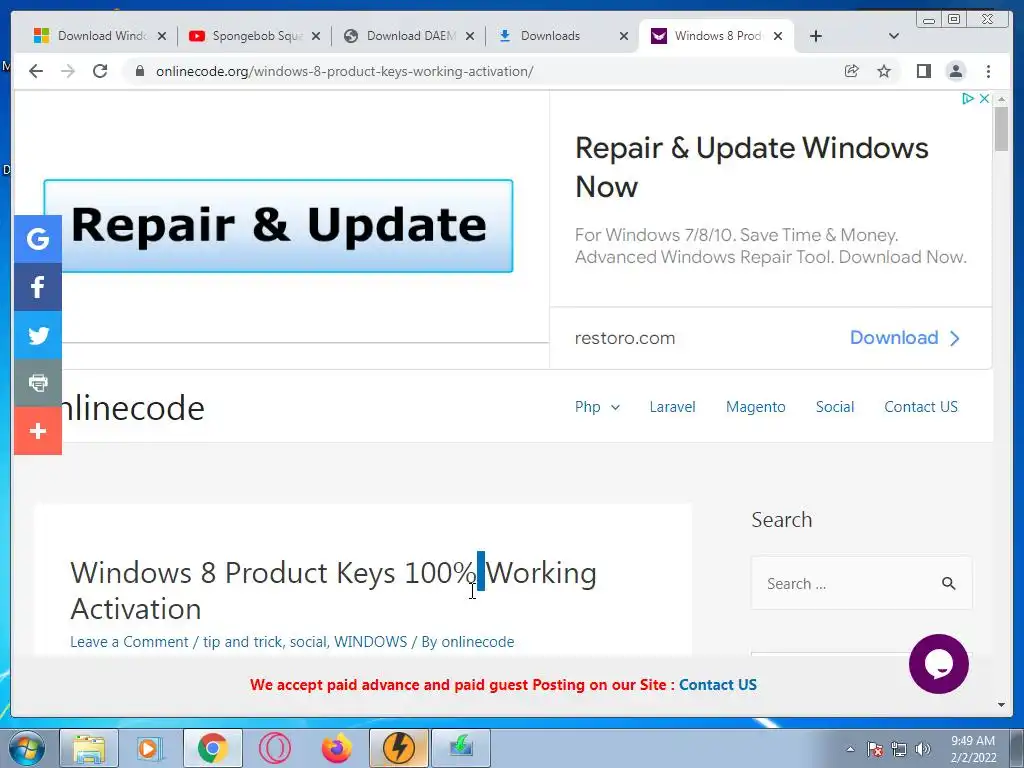The width and height of the screenshot is (1024, 768).
Task: Click restoro.com ad text
Action: tap(624, 338)
